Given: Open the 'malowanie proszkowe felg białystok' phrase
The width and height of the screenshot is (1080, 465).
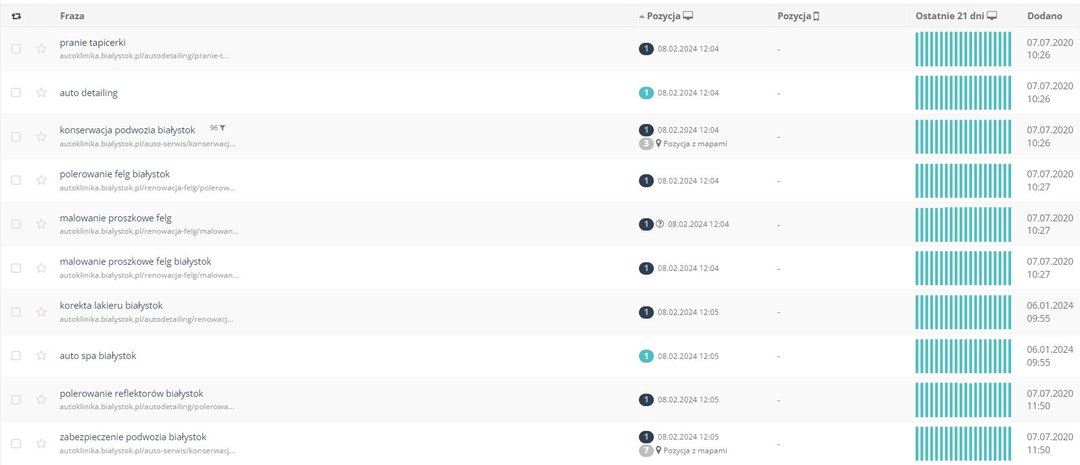Looking at the screenshot, I should pyautogui.click(x=136, y=262).
